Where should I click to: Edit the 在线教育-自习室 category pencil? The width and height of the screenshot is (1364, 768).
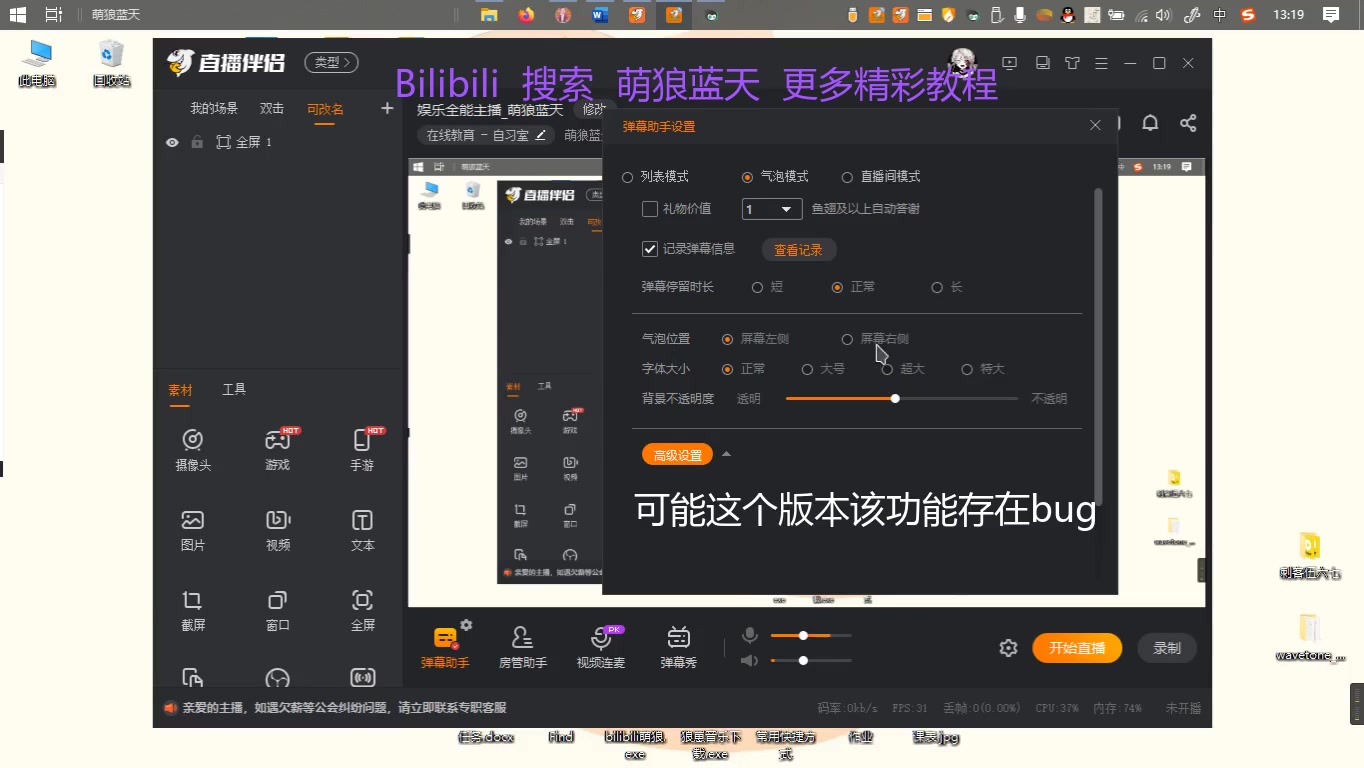click(x=541, y=135)
